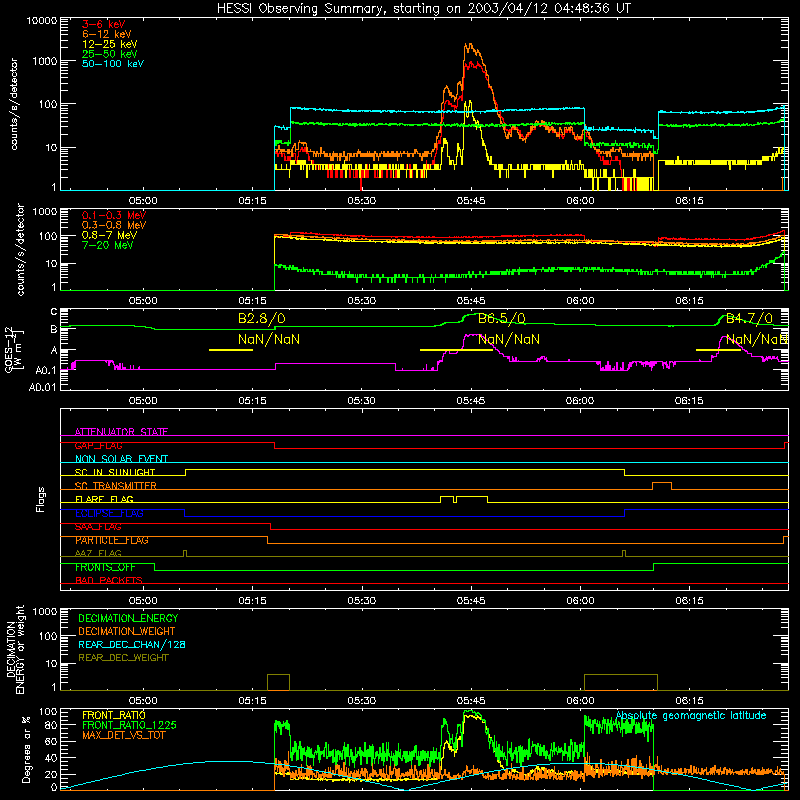Select the ATTENUATOR_STATE flag label
This screenshot has height=800, width=800.
tap(121, 432)
